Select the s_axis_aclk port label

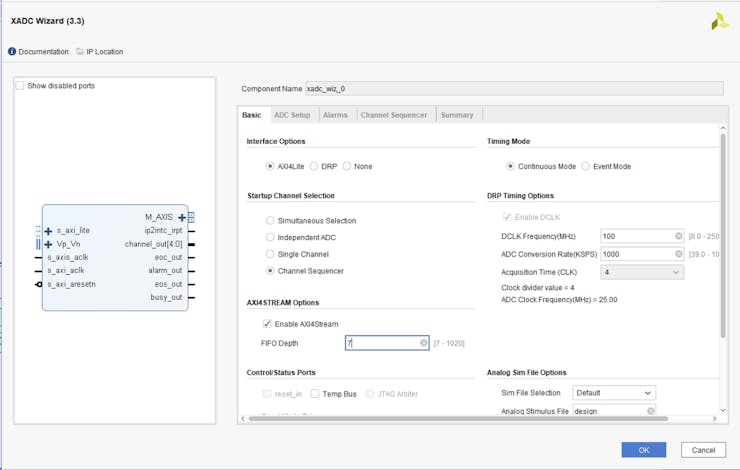pos(68,257)
